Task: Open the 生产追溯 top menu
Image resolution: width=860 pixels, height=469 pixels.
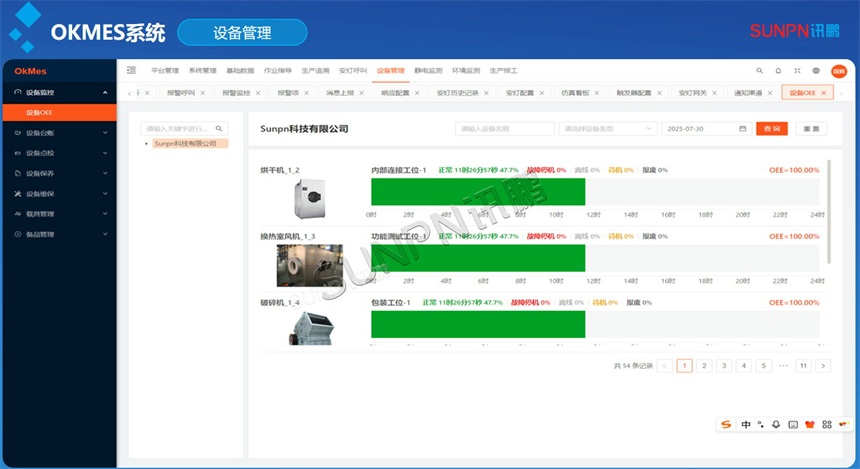Action: coord(315,71)
